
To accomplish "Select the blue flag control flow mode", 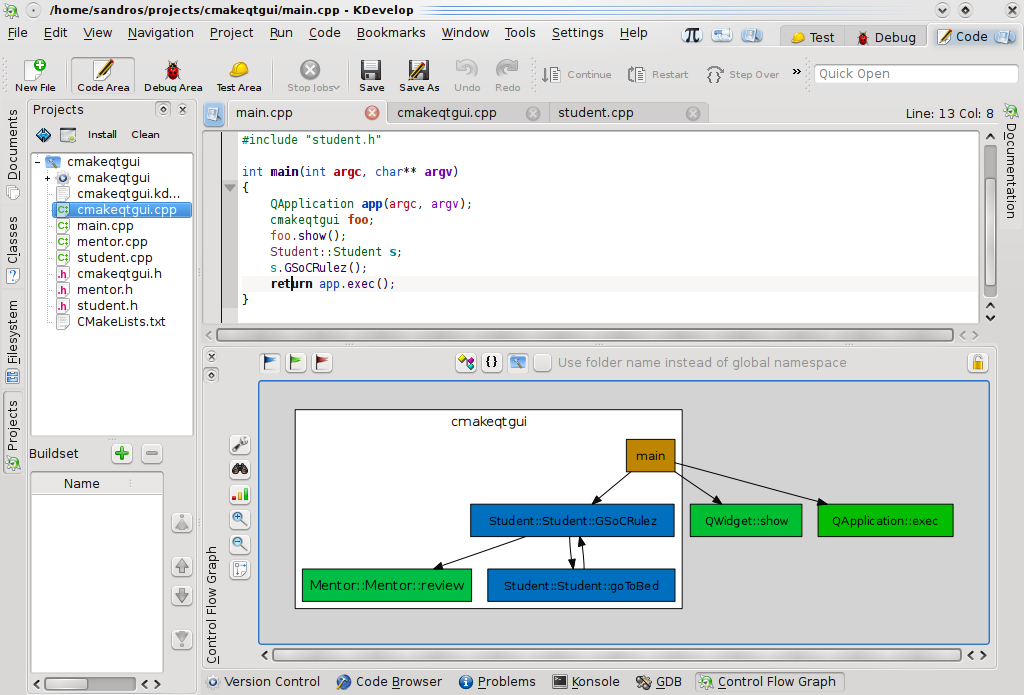I will point(270,362).
